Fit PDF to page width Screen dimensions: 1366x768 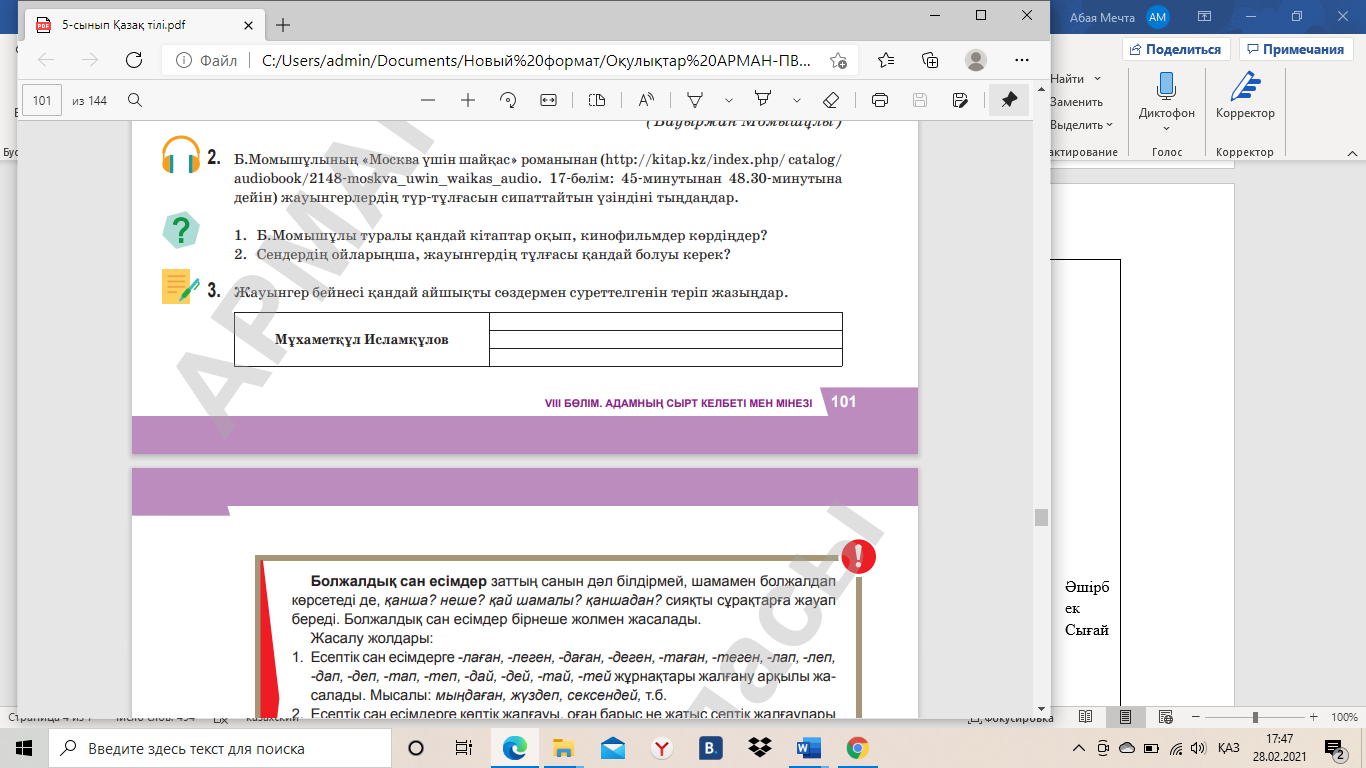(x=548, y=100)
